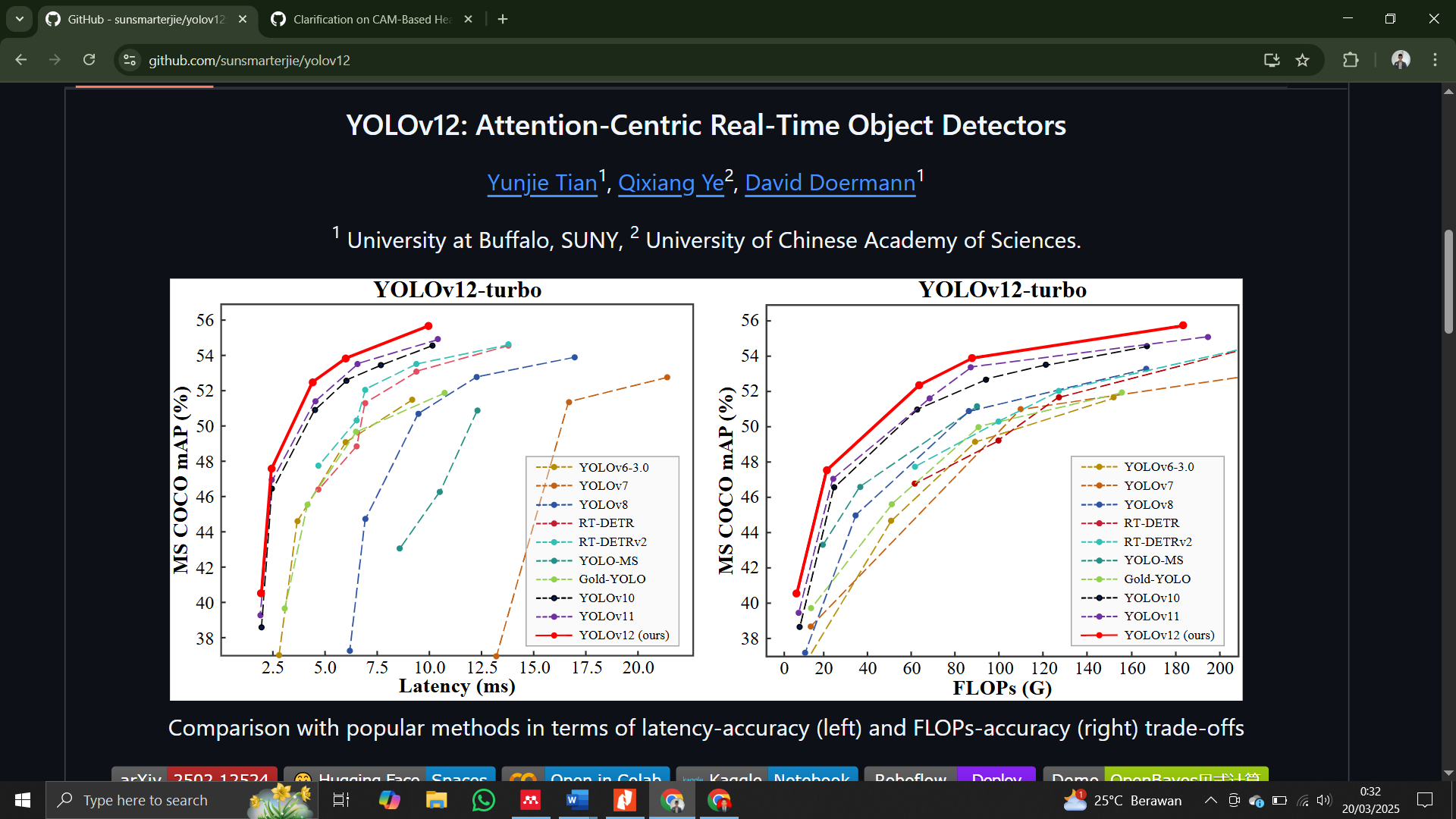The image size is (1456, 819).
Task: Click the Chrome profile avatar
Action: pyautogui.click(x=1401, y=60)
